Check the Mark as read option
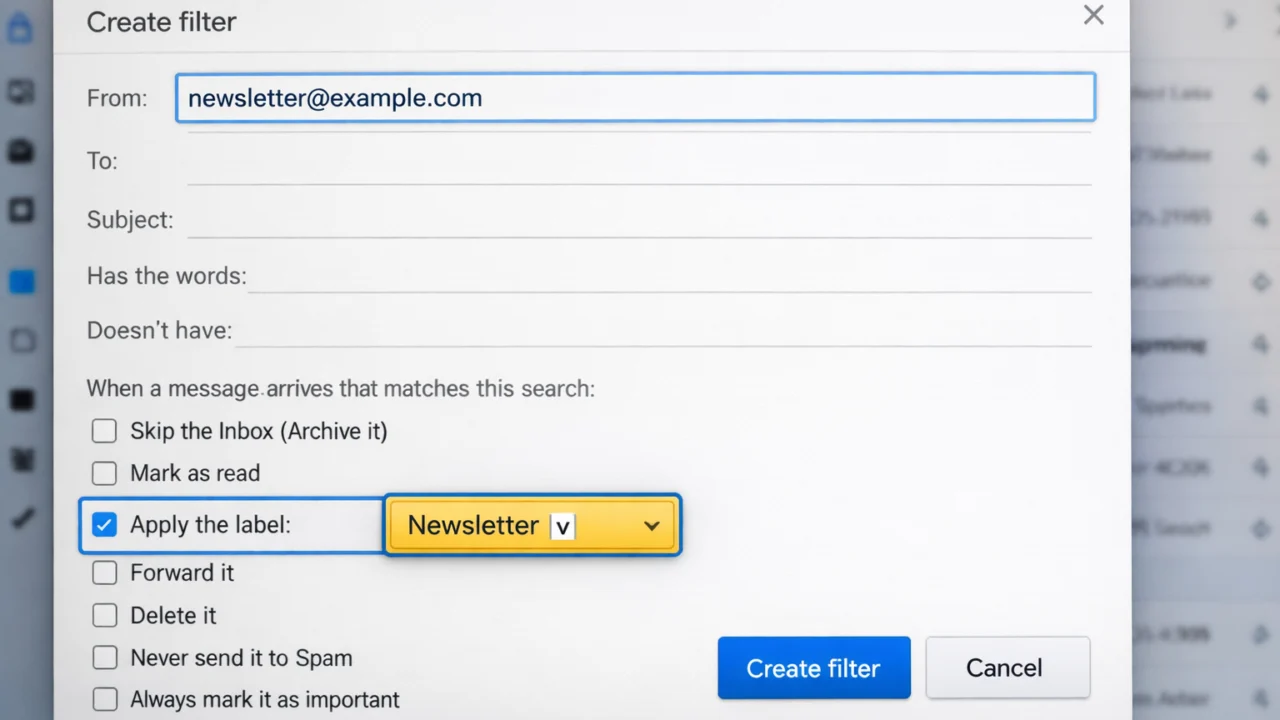The image size is (1280, 720). [x=104, y=473]
